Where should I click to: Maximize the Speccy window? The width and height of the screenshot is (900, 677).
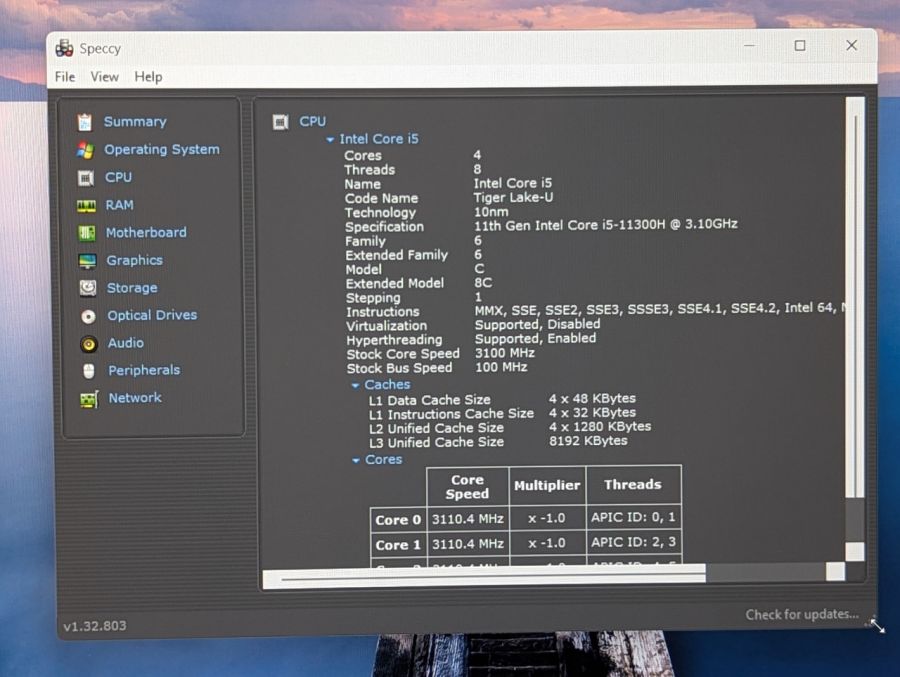(x=800, y=45)
